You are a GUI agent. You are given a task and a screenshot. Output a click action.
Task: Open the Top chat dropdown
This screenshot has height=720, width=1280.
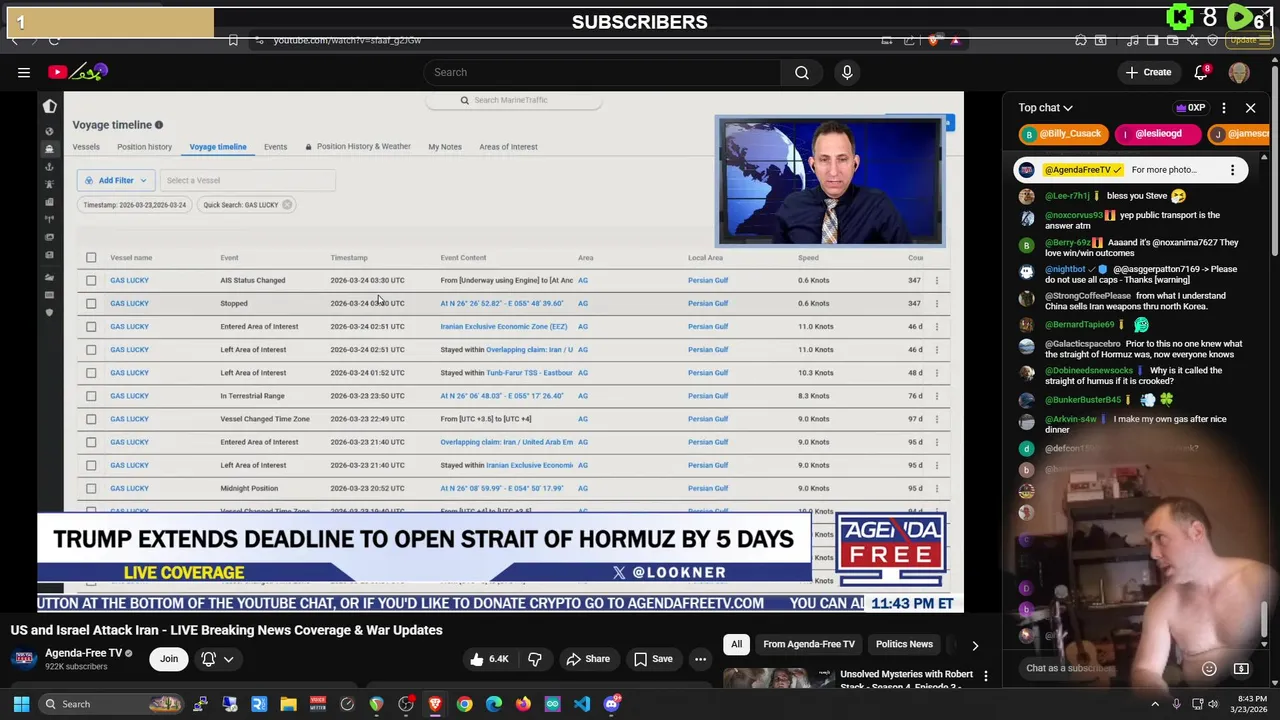(1046, 108)
